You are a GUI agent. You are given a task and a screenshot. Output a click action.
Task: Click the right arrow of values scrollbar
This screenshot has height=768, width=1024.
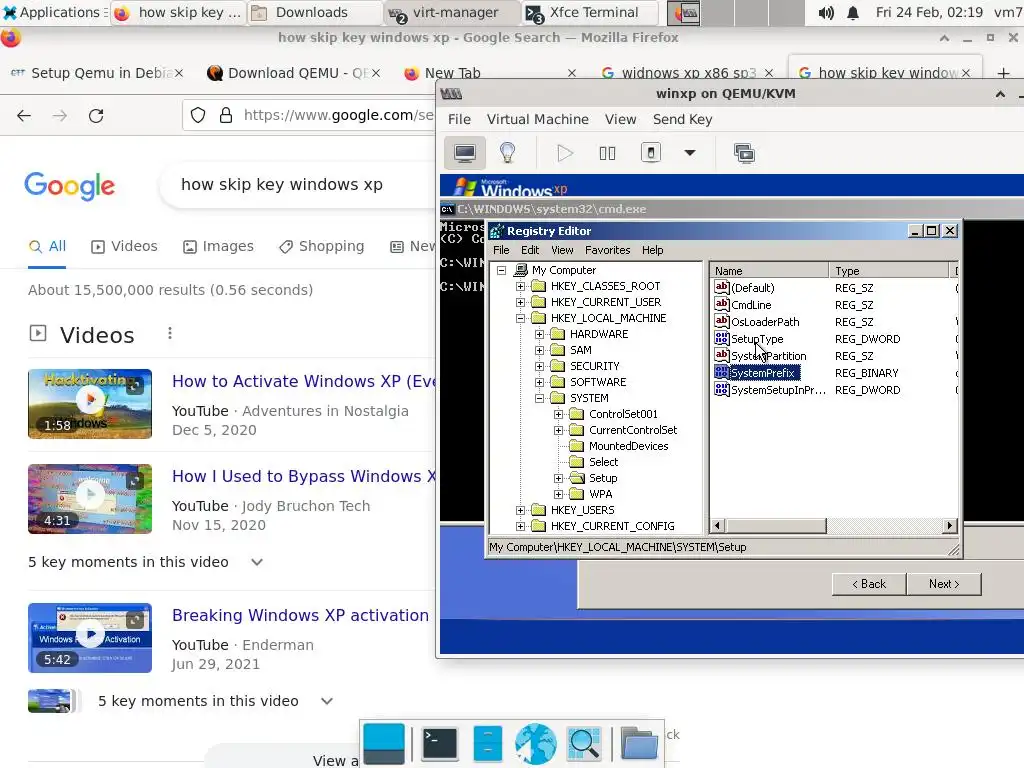point(950,526)
